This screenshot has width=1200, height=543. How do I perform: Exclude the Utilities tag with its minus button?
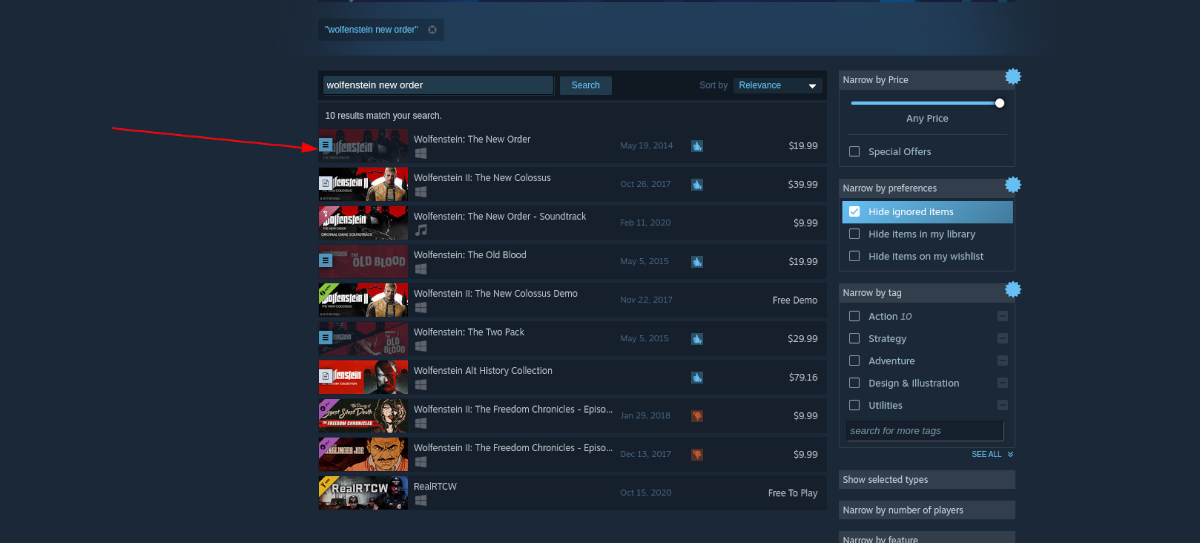click(1002, 405)
